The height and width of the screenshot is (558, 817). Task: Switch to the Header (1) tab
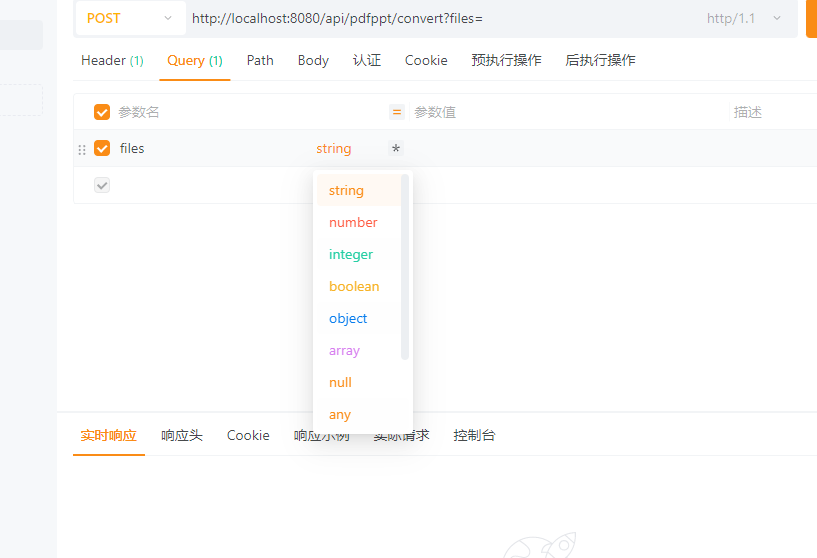click(x=112, y=60)
